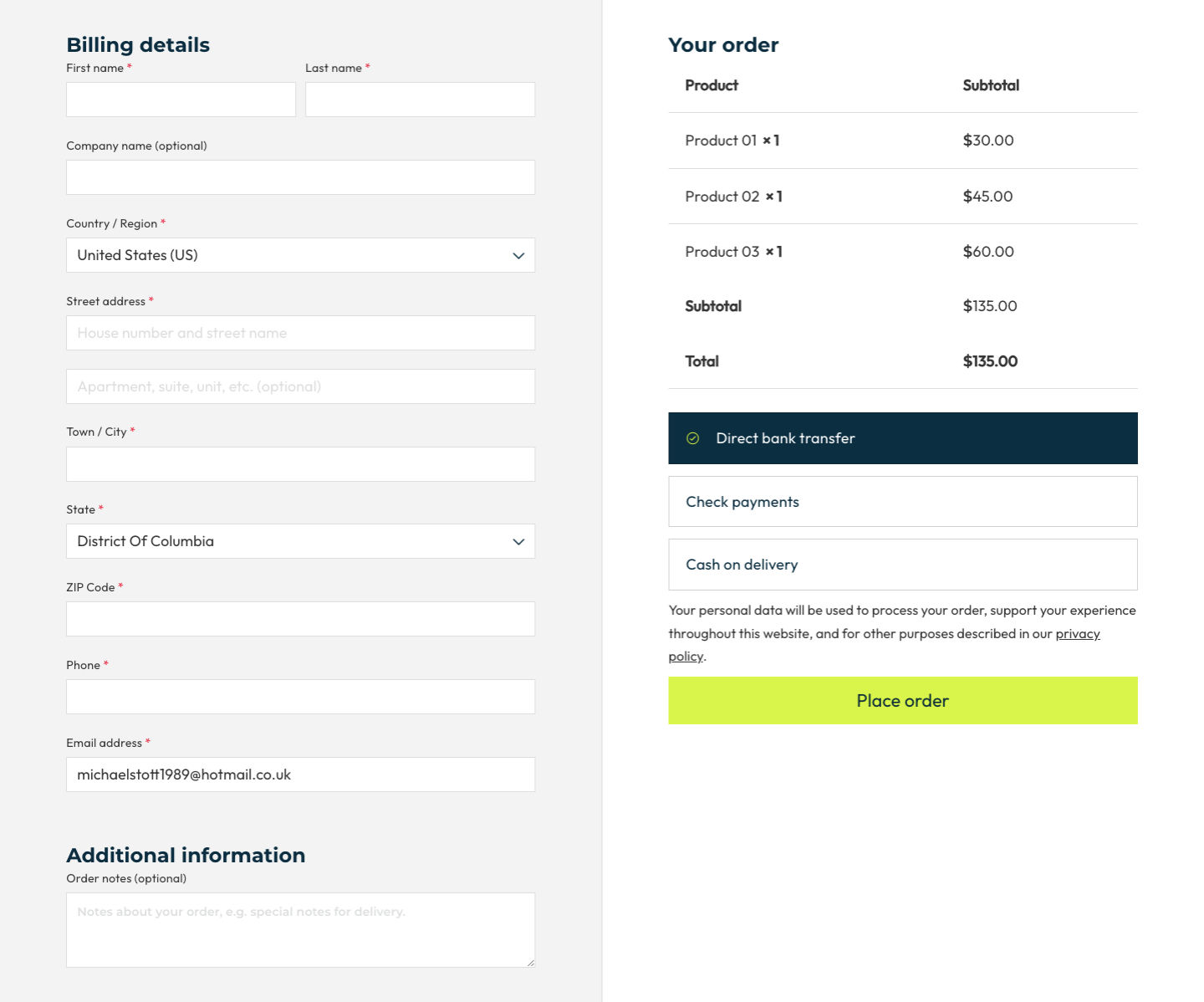Click the Company name text box
1204x1002 pixels.
tap(300, 177)
